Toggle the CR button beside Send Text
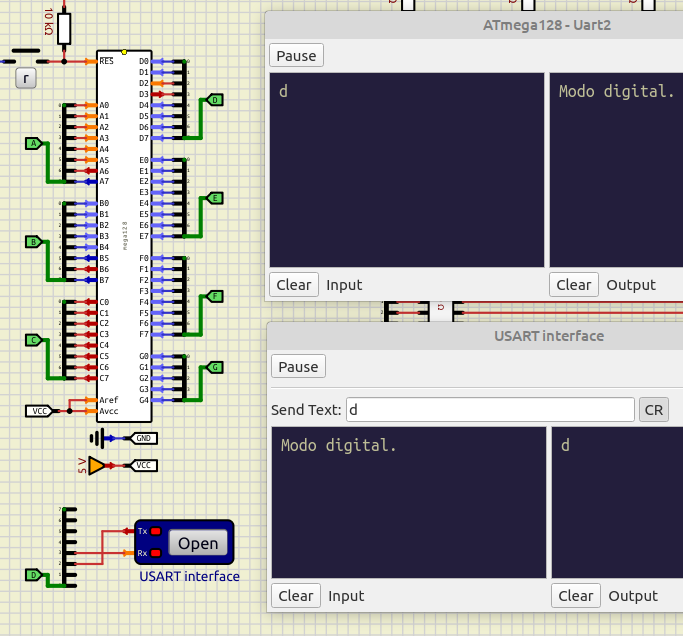 click(654, 410)
